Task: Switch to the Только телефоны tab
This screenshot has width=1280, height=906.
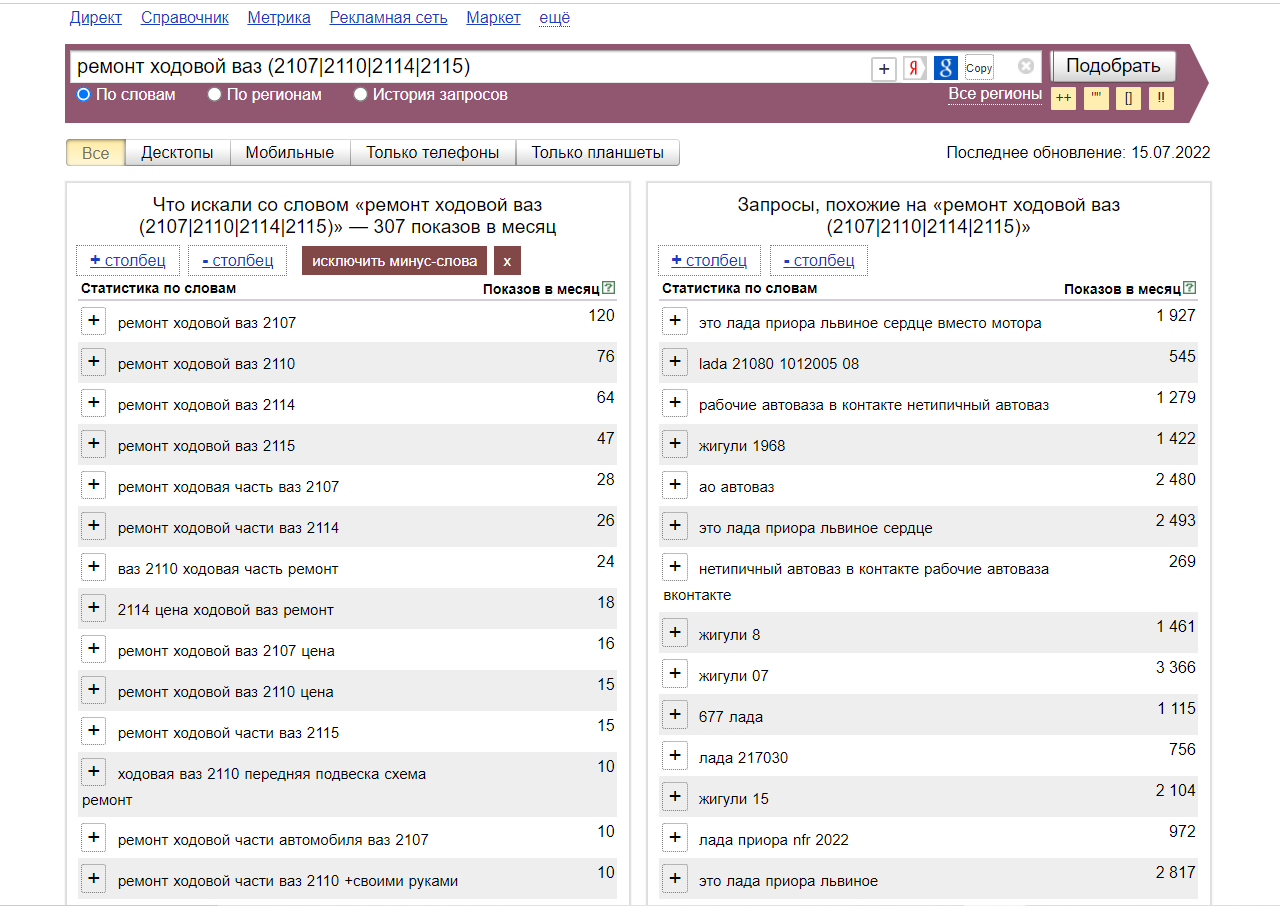Action: tap(433, 153)
